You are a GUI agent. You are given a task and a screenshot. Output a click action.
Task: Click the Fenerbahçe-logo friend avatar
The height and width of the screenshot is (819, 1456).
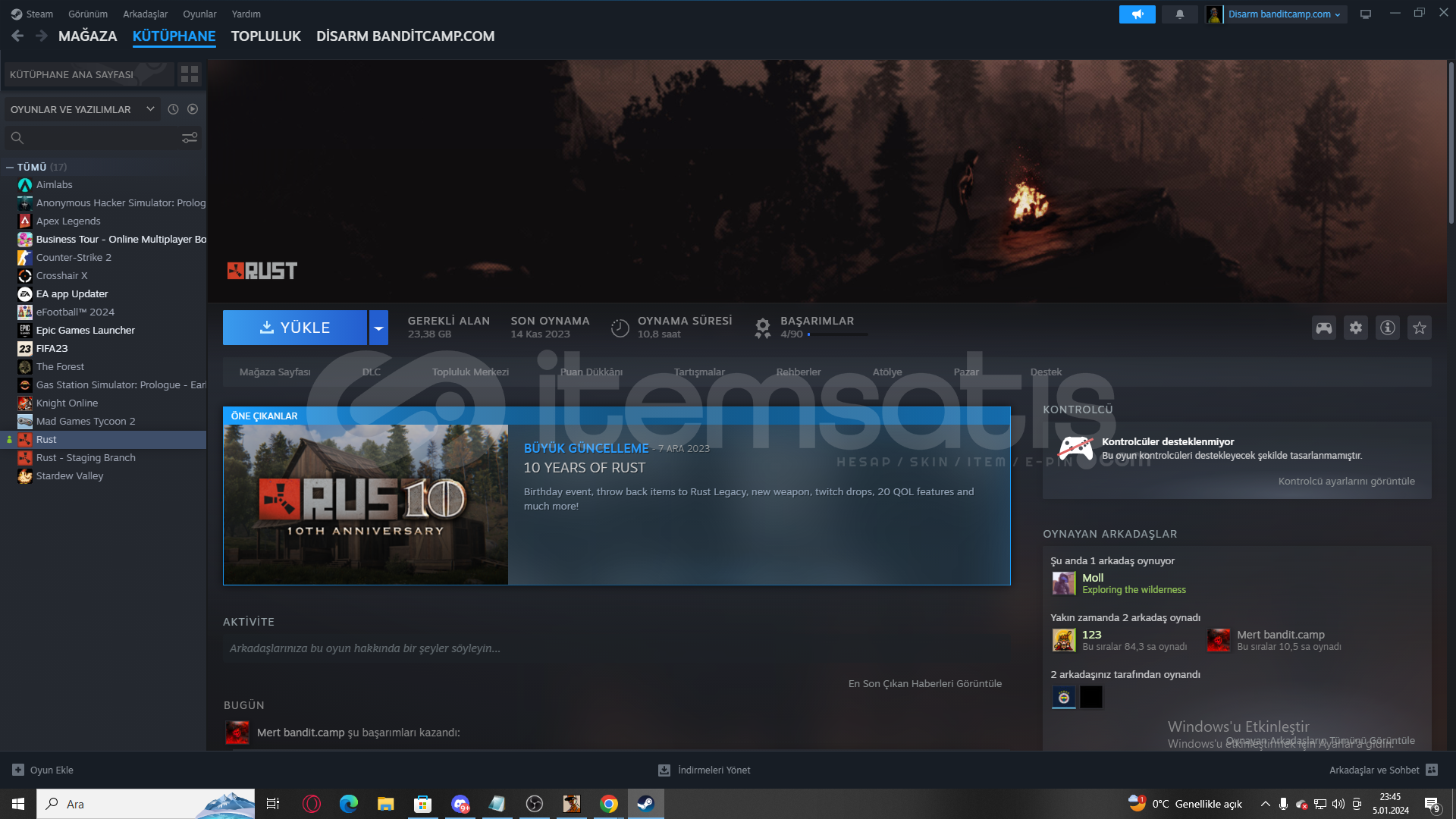[x=1064, y=697]
